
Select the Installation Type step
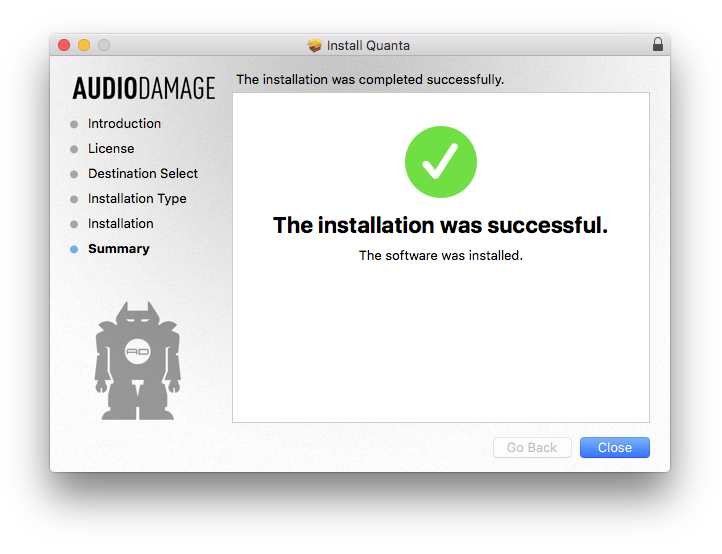coord(137,198)
